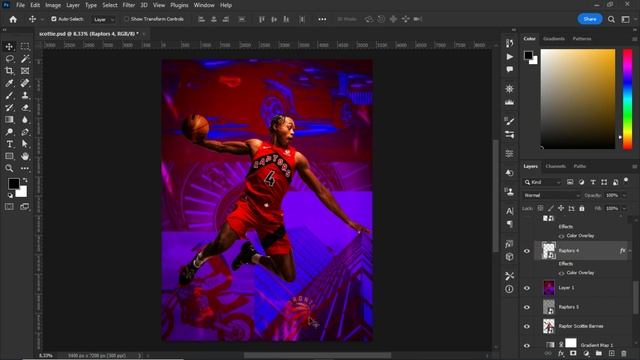This screenshot has height=360, width=640.
Task: Select the Lasso tool
Action: coord(9,59)
